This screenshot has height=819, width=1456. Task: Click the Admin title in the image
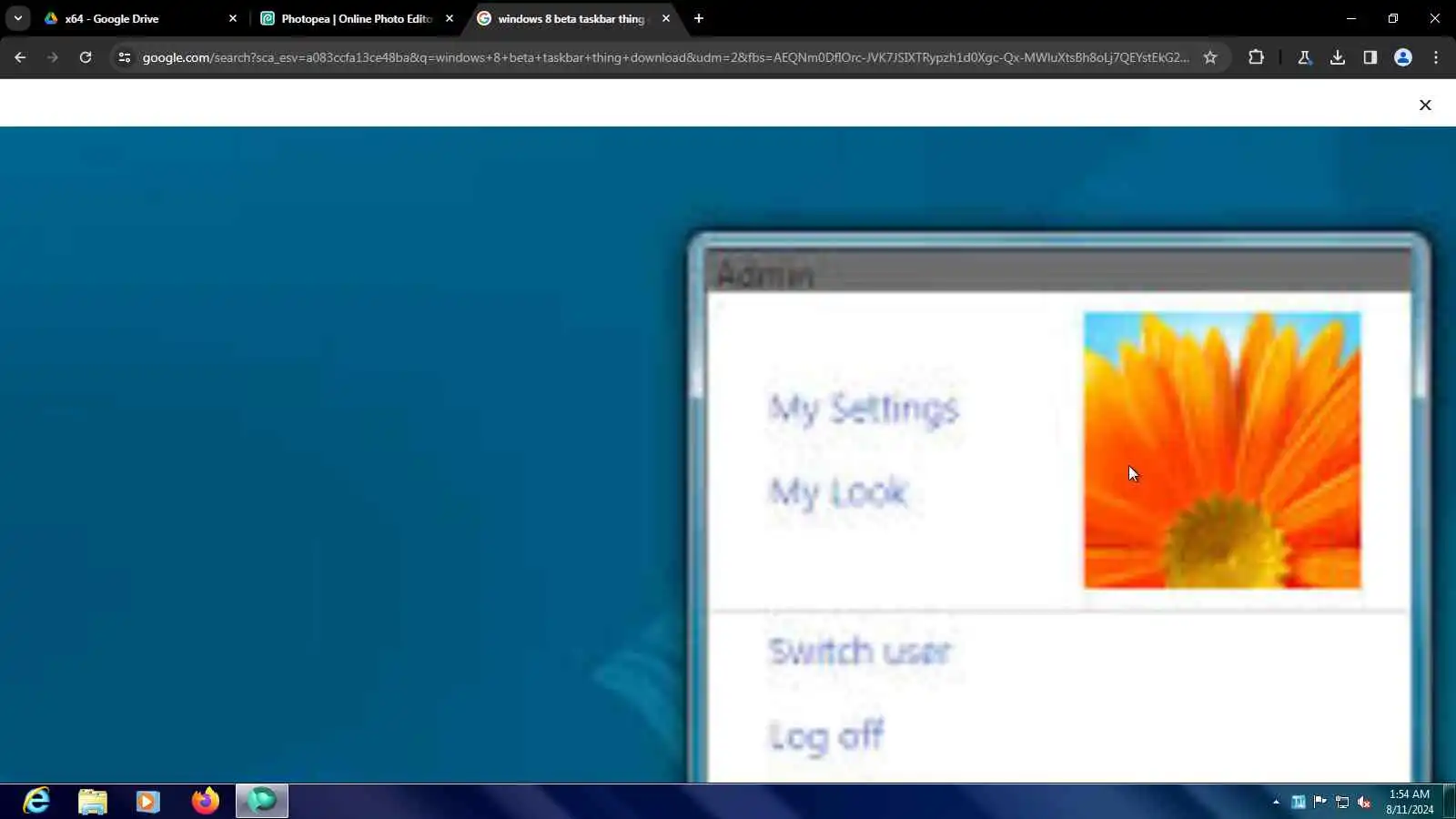[764, 274]
